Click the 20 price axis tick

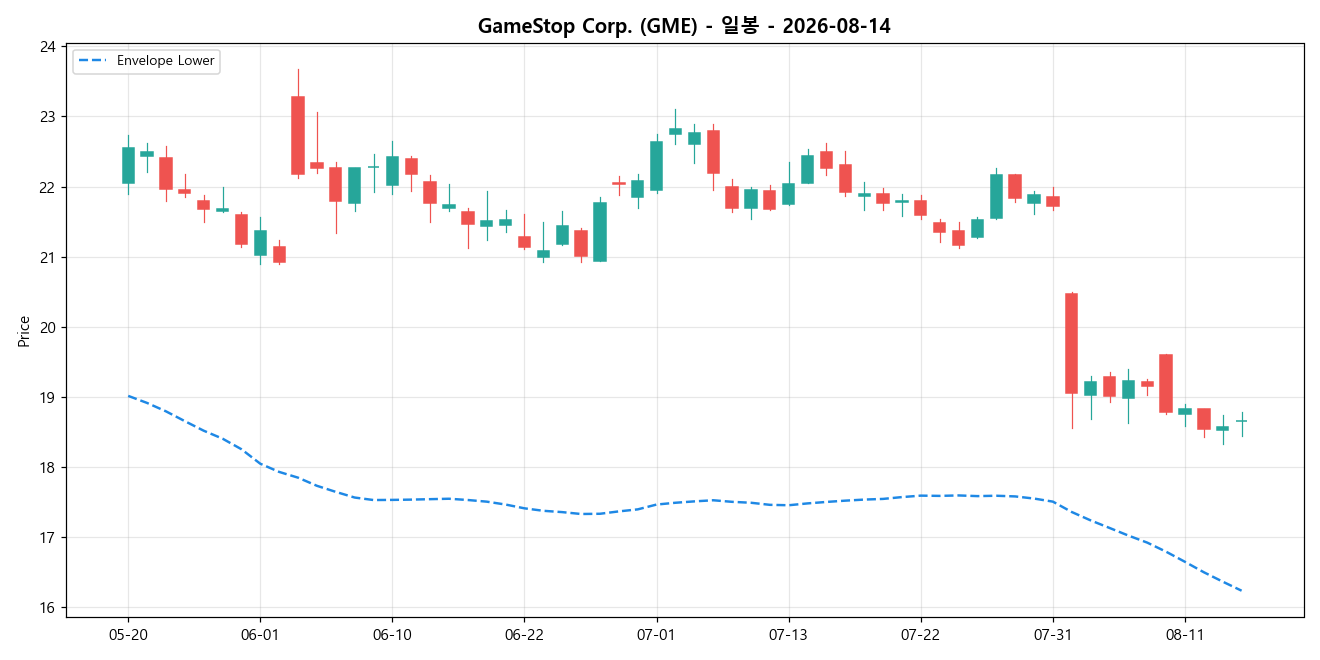(x=47, y=327)
